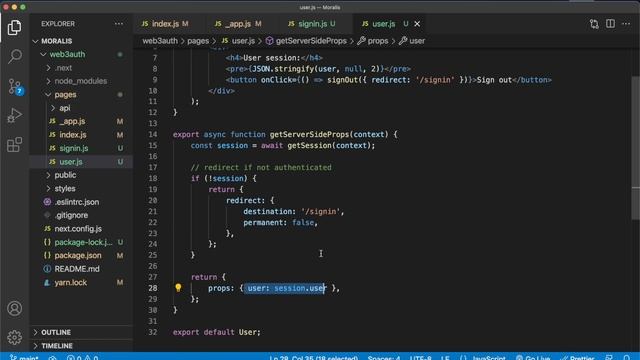Click the Prettier status item

[577, 357]
